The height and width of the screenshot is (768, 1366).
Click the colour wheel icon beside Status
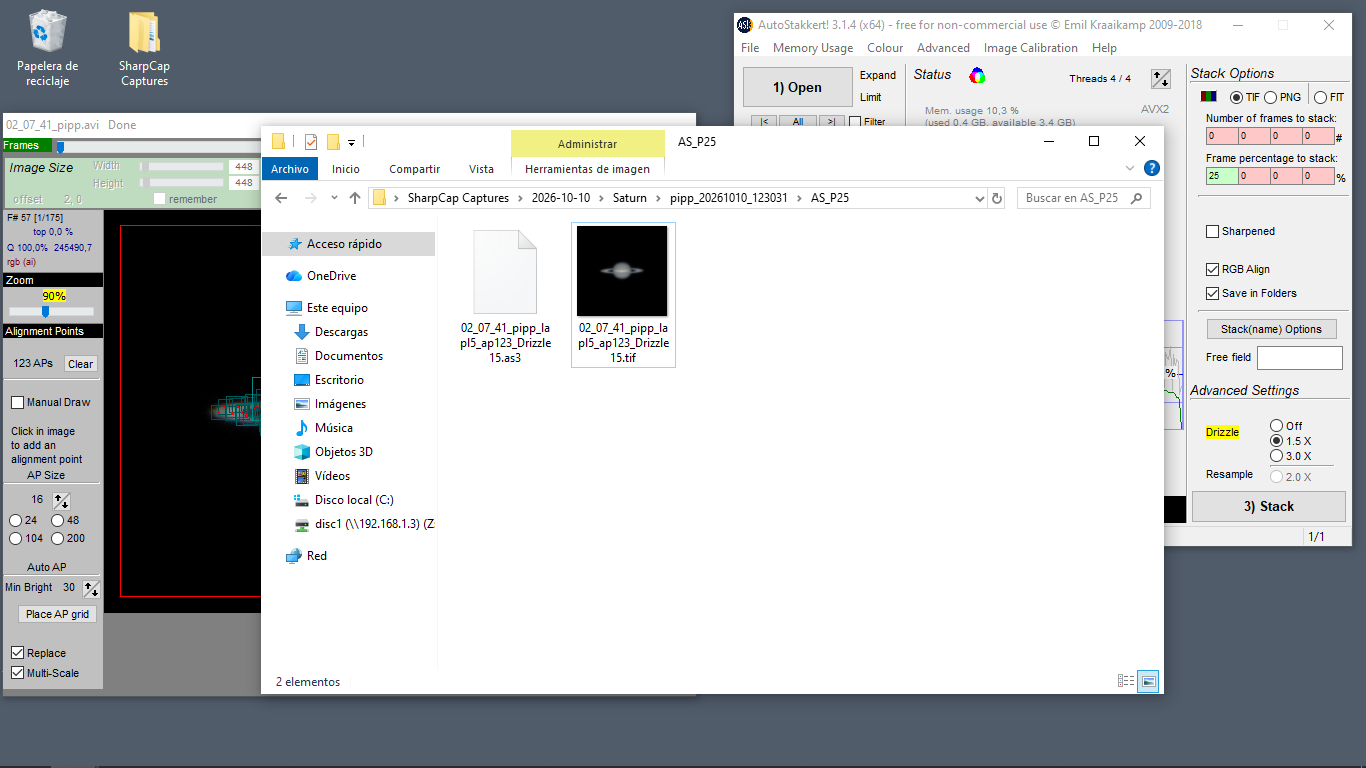click(x=977, y=75)
